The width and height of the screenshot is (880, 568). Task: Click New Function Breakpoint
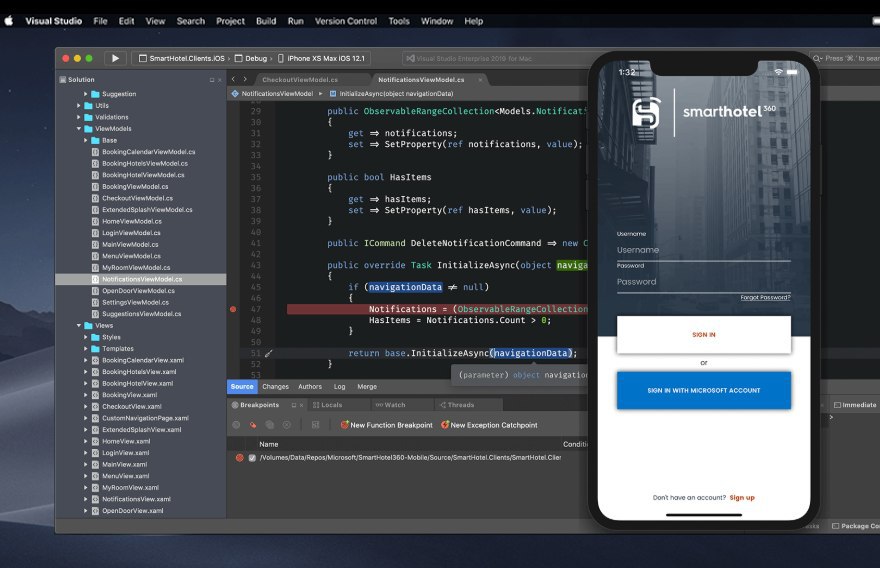[386, 425]
